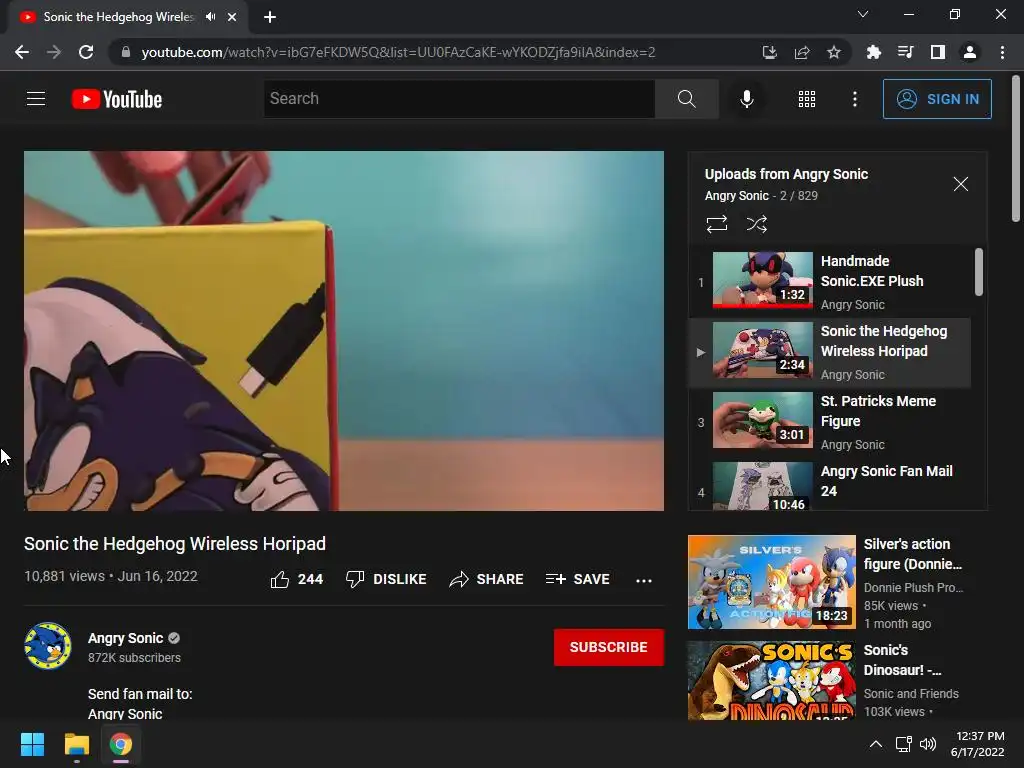Toggle Chrome side panel
This screenshot has height=768, width=1024.
point(938,52)
